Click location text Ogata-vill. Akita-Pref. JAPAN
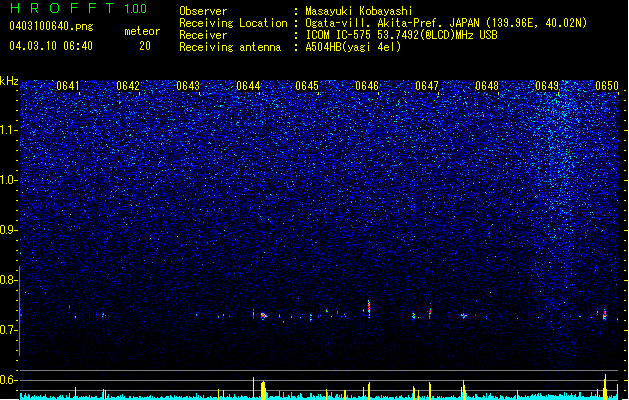Screen dimensions: 629x400 point(391,23)
